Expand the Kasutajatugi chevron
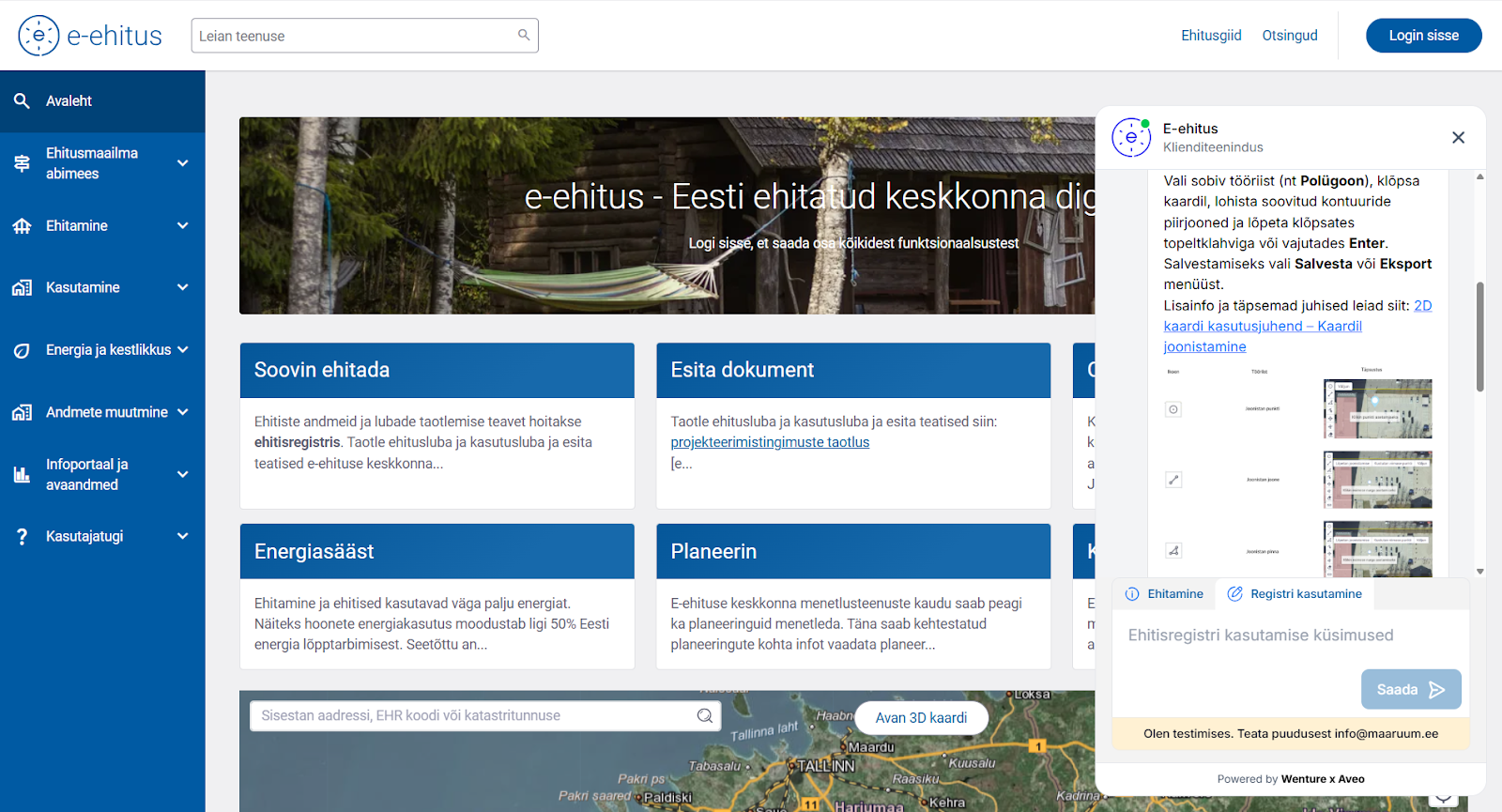This screenshot has height=812, width=1502. (183, 536)
